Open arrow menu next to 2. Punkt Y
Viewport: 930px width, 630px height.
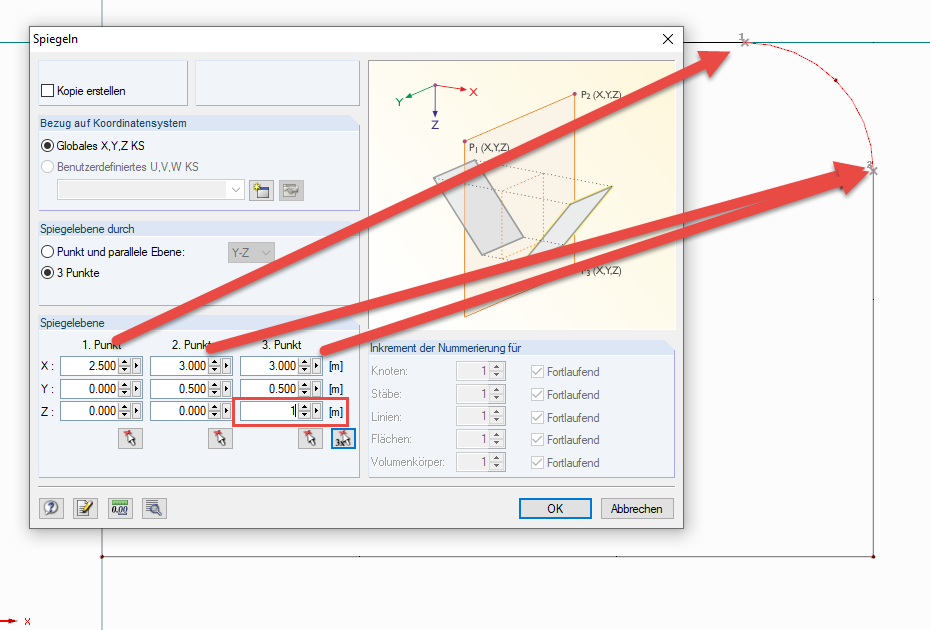pyautogui.click(x=227, y=389)
